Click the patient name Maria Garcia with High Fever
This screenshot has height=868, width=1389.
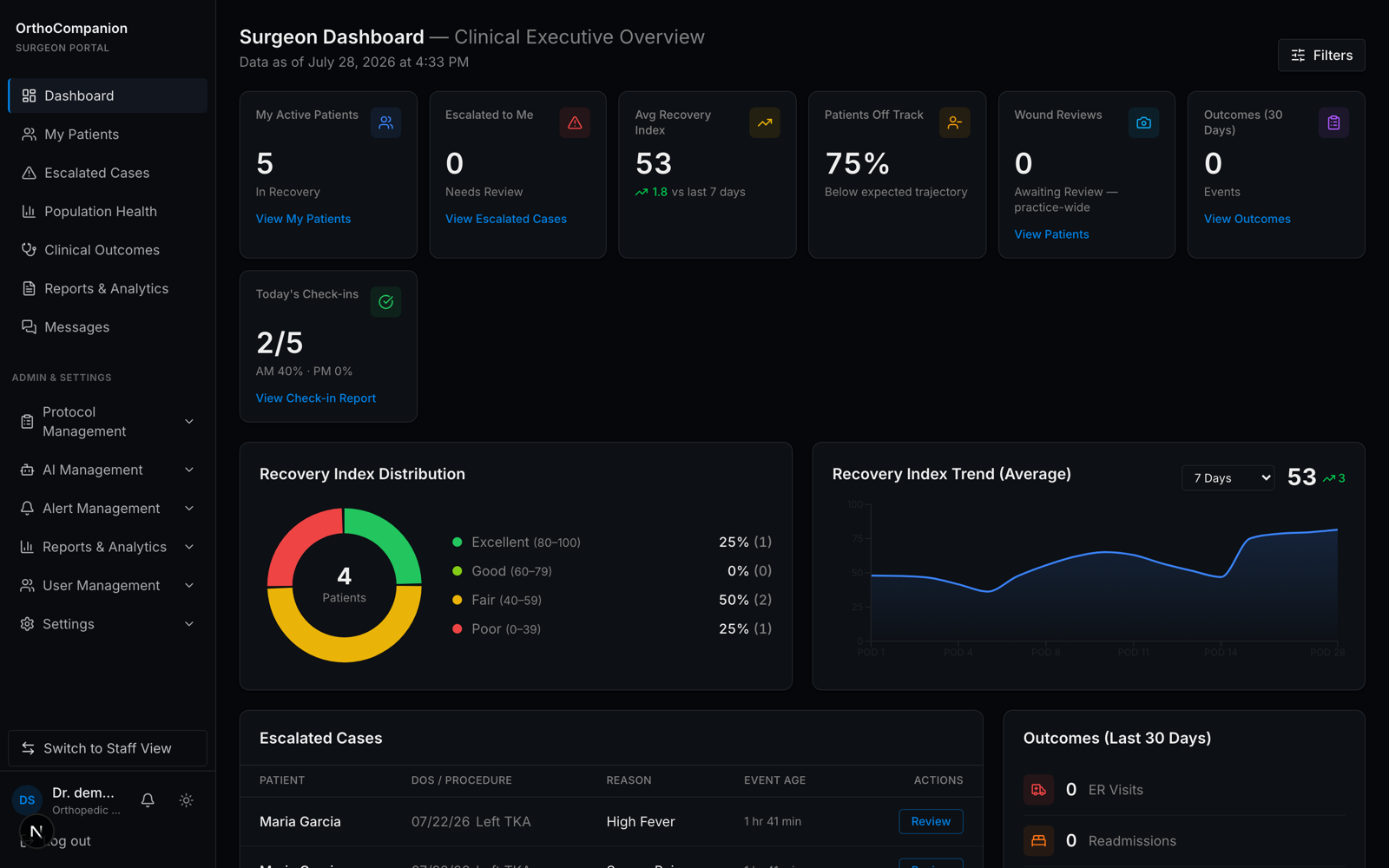[300, 822]
